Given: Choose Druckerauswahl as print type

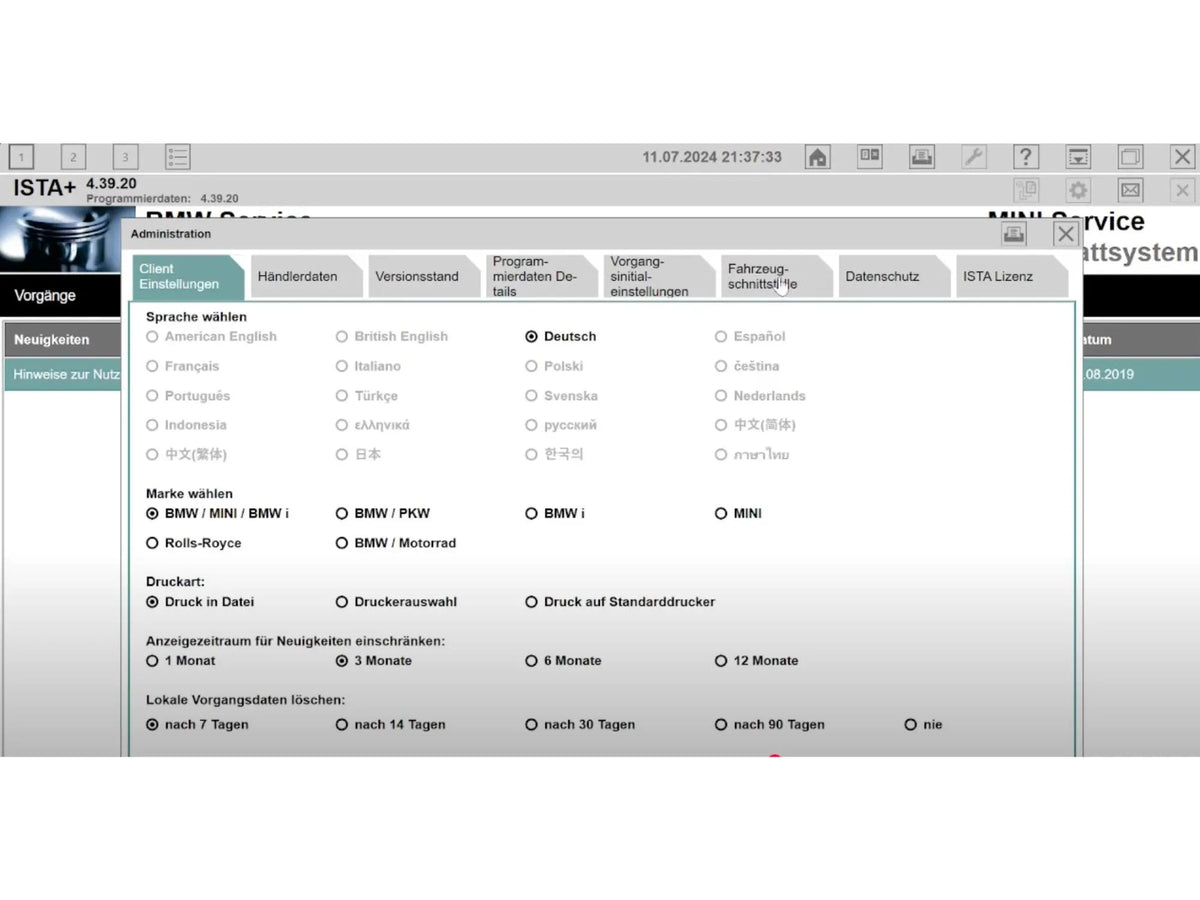Looking at the screenshot, I should coord(342,601).
